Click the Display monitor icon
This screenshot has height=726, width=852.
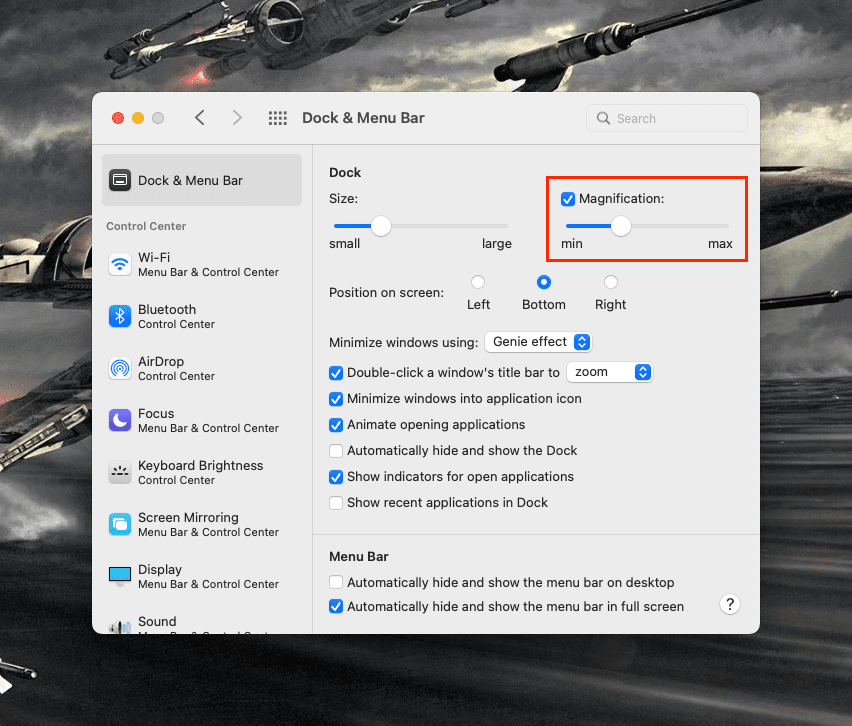pyautogui.click(x=120, y=575)
